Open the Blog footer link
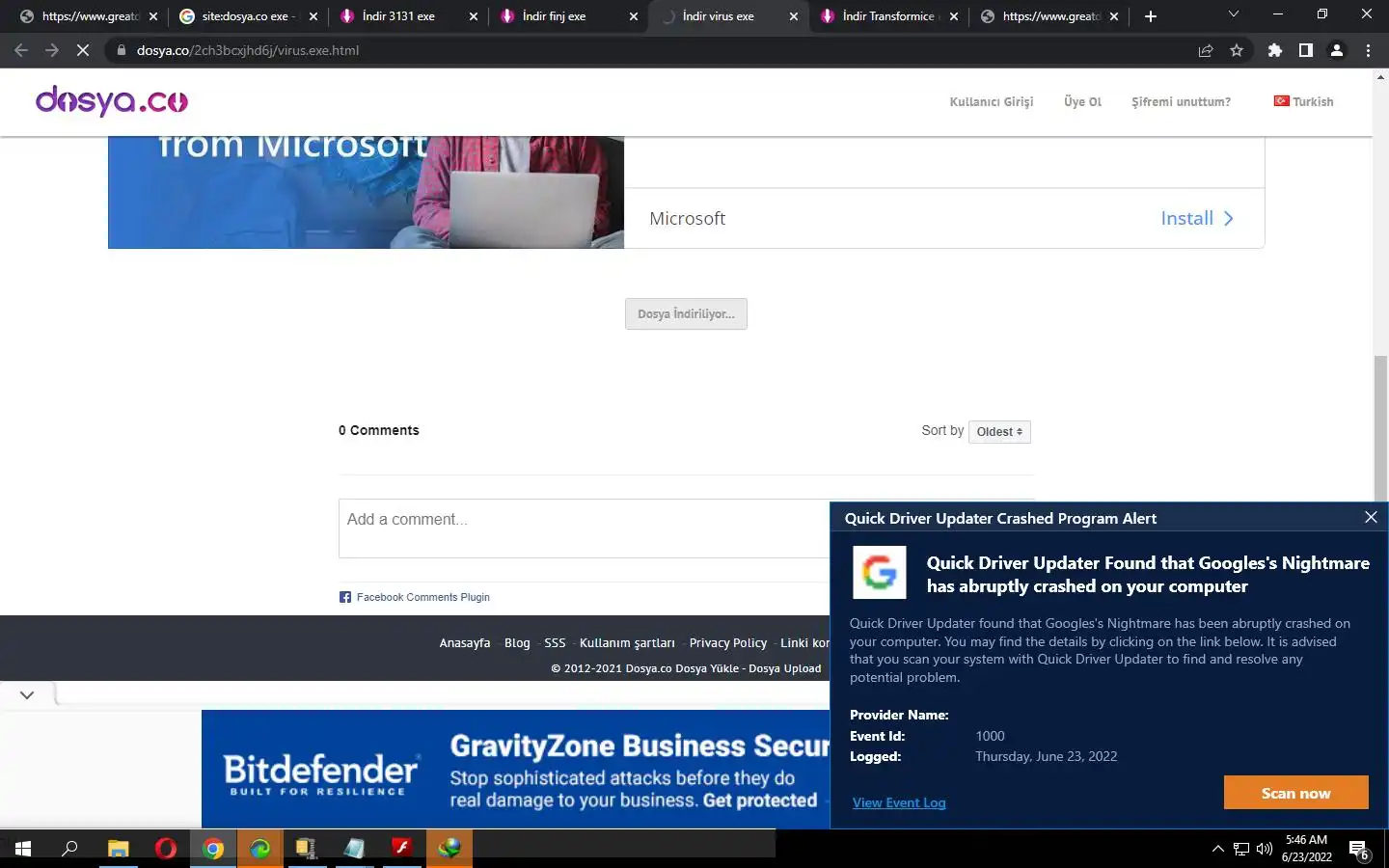This screenshot has height=868, width=1389. pyautogui.click(x=517, y=642)
